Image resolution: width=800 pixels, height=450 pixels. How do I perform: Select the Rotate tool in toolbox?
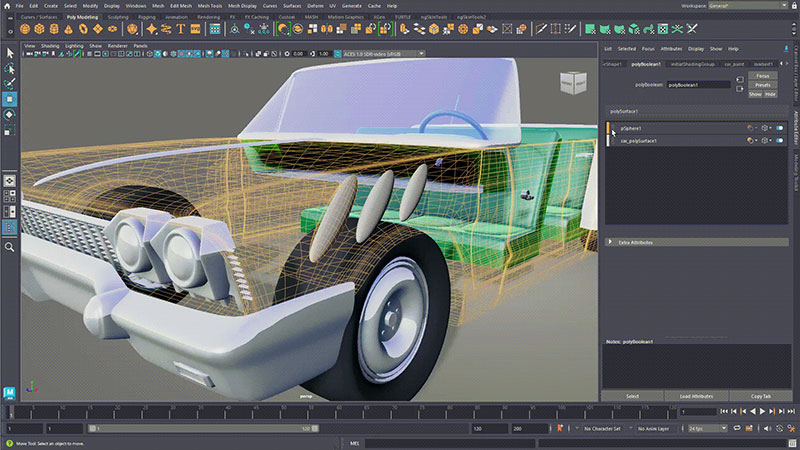pyautogui.click(x=10, y=115)
